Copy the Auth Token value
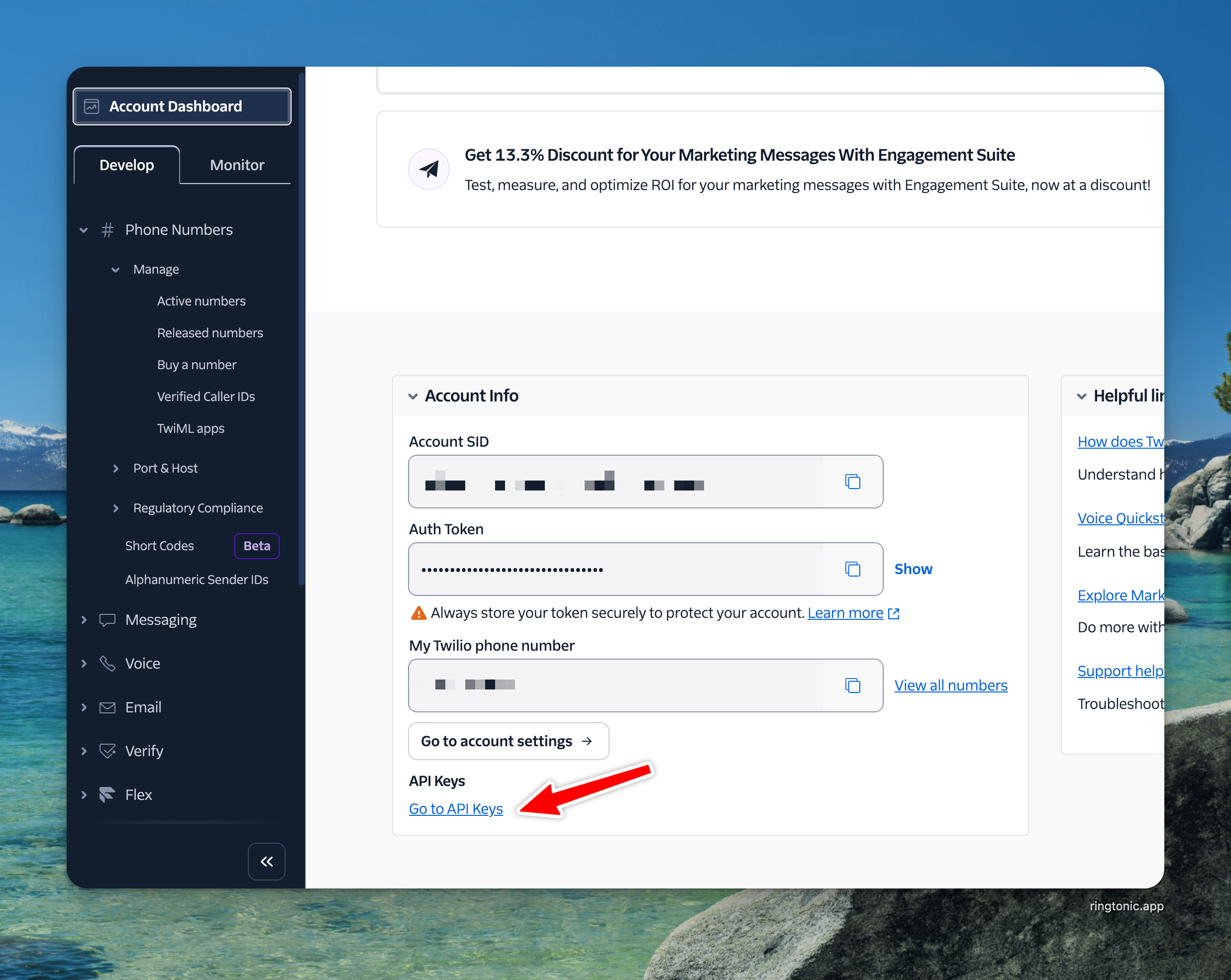1231x980 pixels. 852,569
